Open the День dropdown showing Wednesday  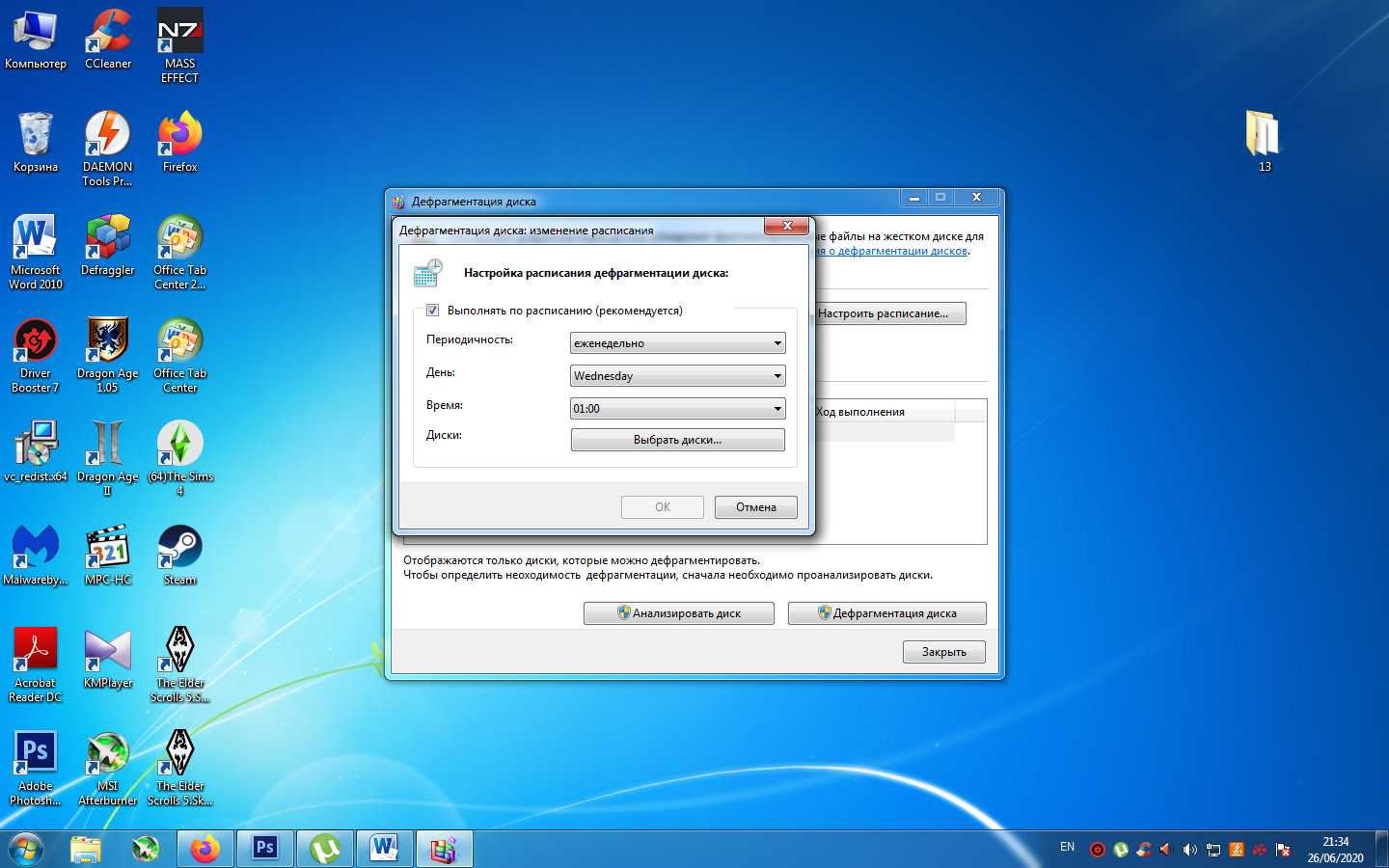[678, 376]
